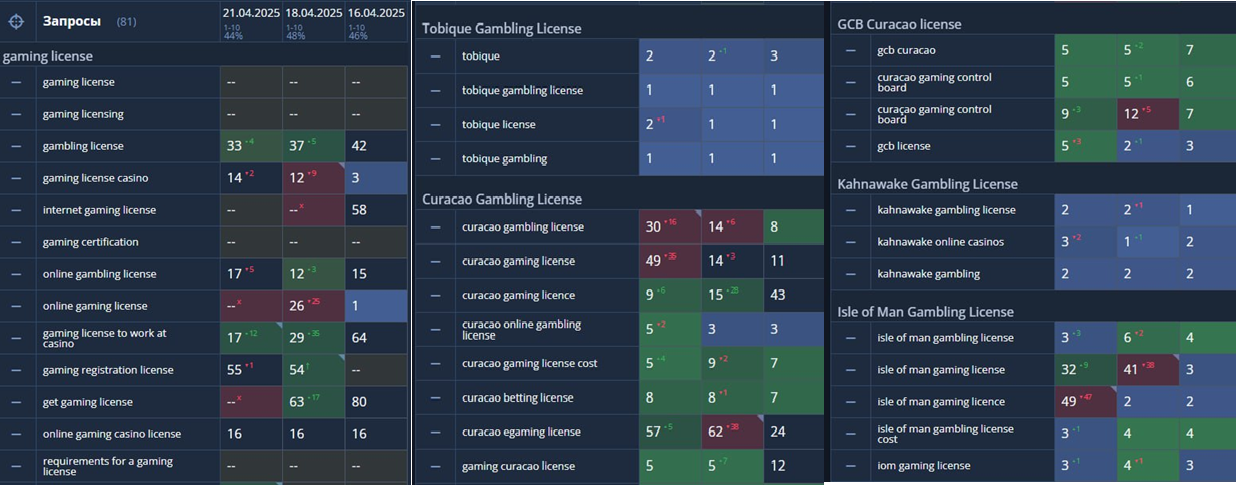Click the minus icon next to curacao betting license
This screenshot has width=1236, height=485.
pyautogui.click(x=436, y=398)
